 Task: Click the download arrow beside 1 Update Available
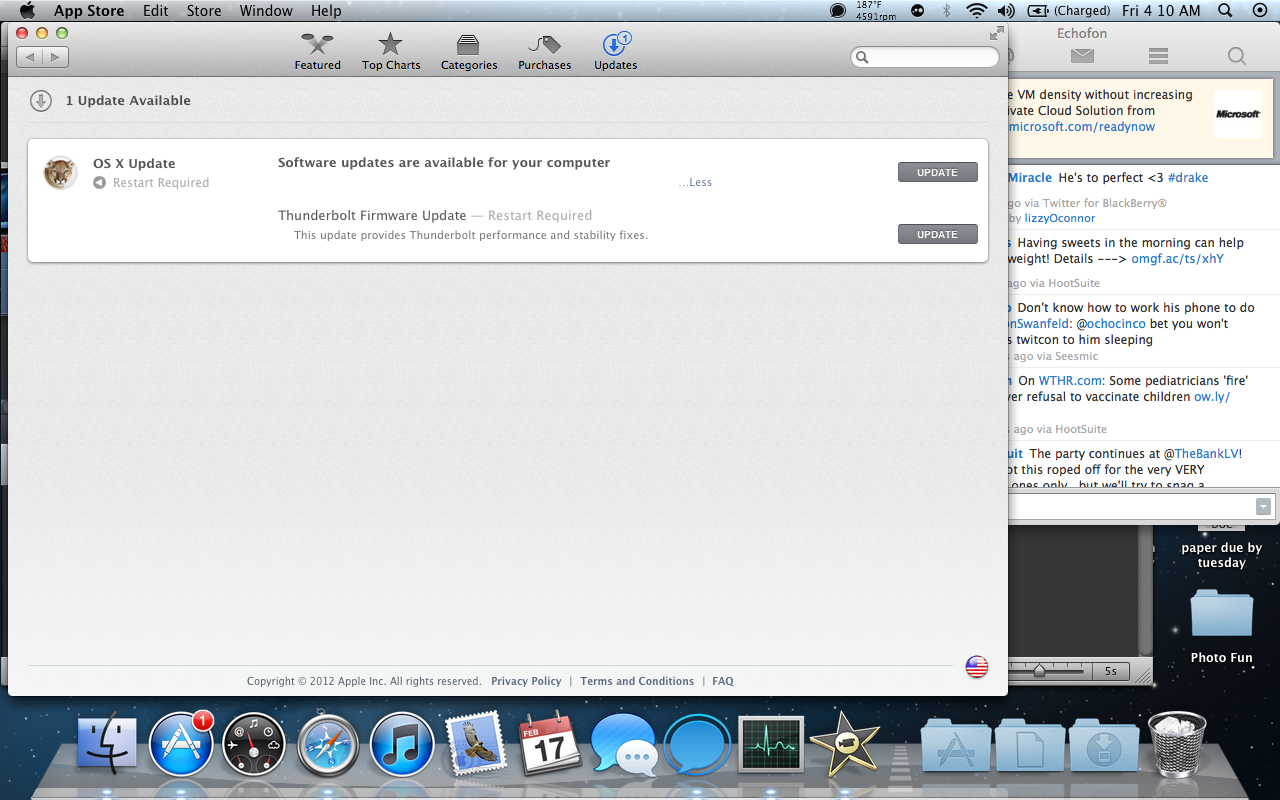click(41, 100)
